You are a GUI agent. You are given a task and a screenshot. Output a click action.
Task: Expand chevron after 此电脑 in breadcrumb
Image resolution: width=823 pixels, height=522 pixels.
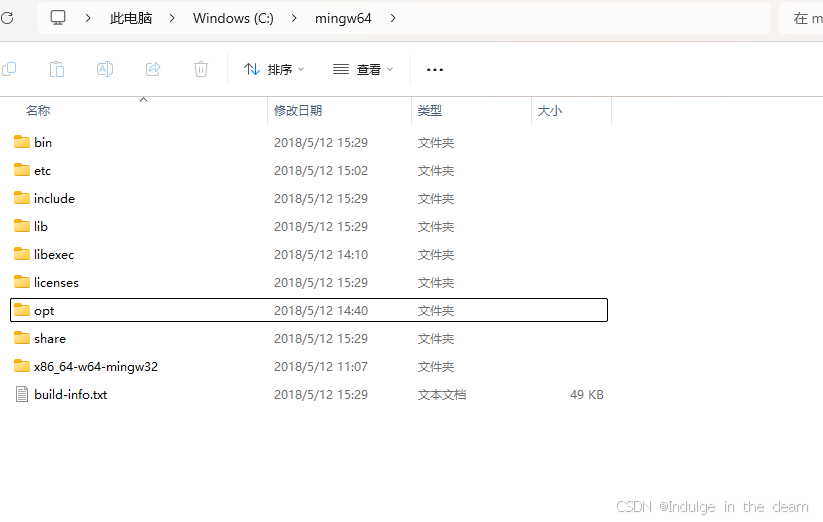[172, 18]
